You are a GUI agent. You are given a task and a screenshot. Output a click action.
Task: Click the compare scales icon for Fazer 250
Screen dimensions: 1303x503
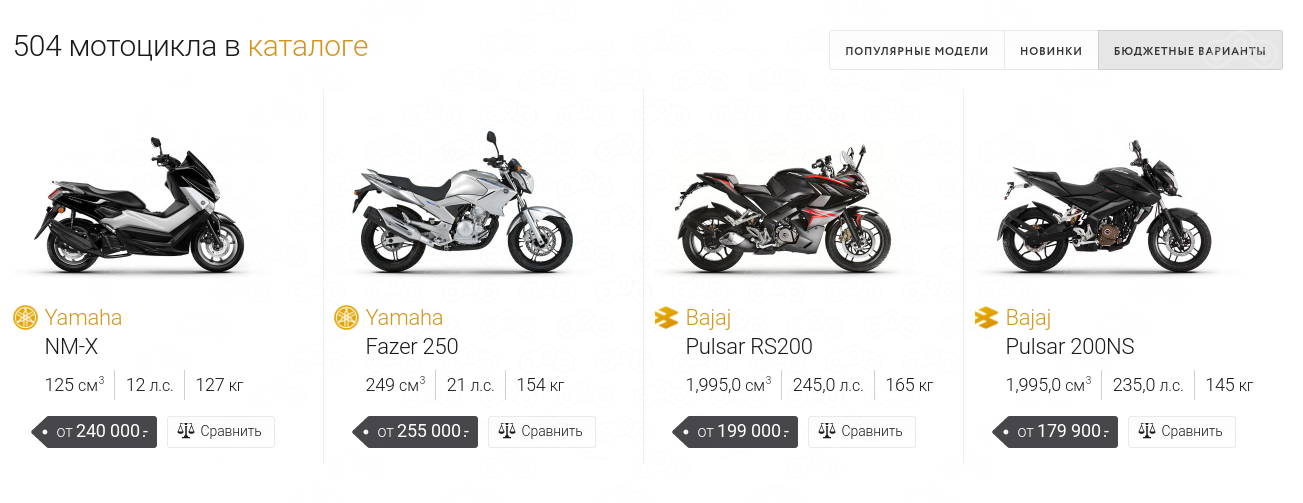pos(507,431)
